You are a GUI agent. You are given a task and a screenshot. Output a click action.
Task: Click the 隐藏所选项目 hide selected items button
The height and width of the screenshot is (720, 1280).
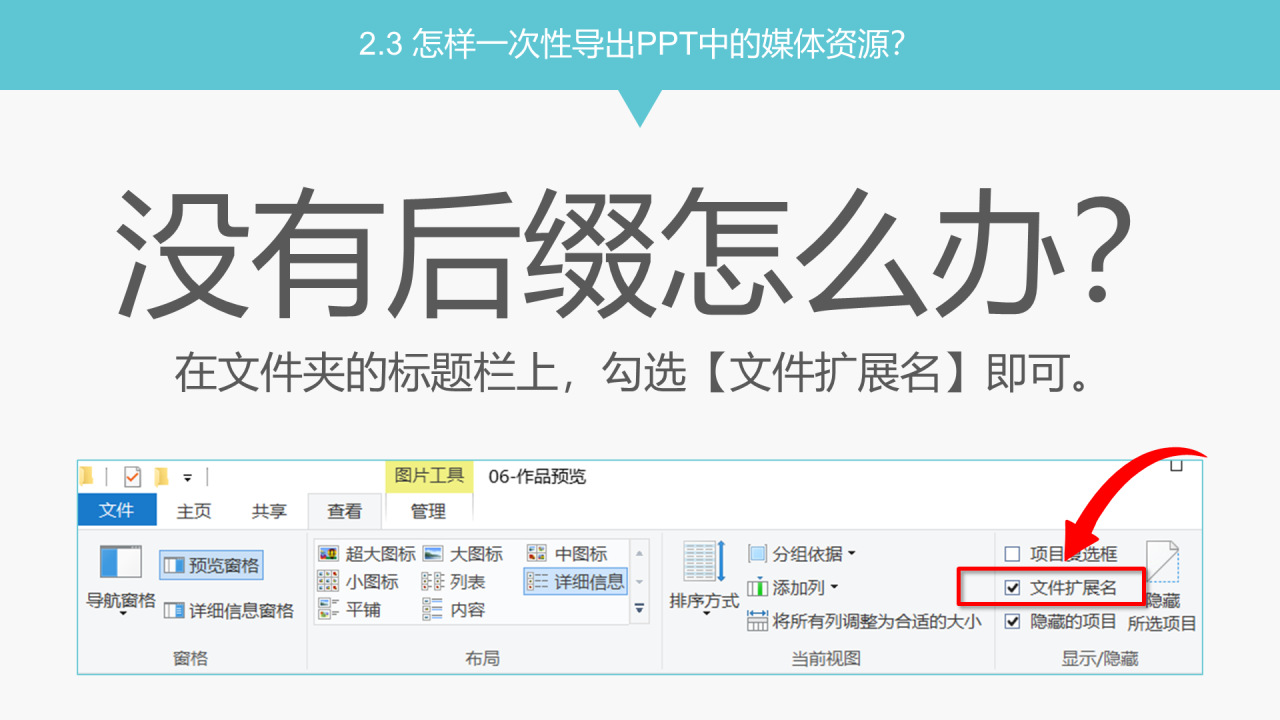[1162, 586]
